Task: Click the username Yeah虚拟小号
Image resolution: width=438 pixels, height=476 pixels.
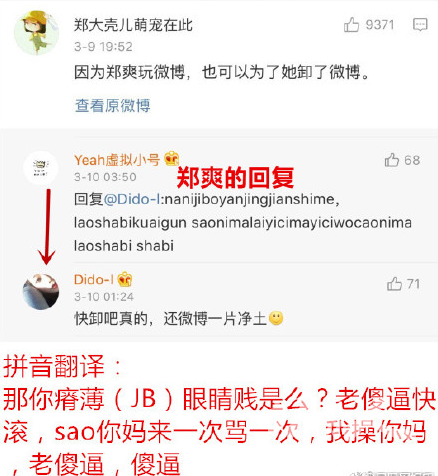Action: pos(117,160)
